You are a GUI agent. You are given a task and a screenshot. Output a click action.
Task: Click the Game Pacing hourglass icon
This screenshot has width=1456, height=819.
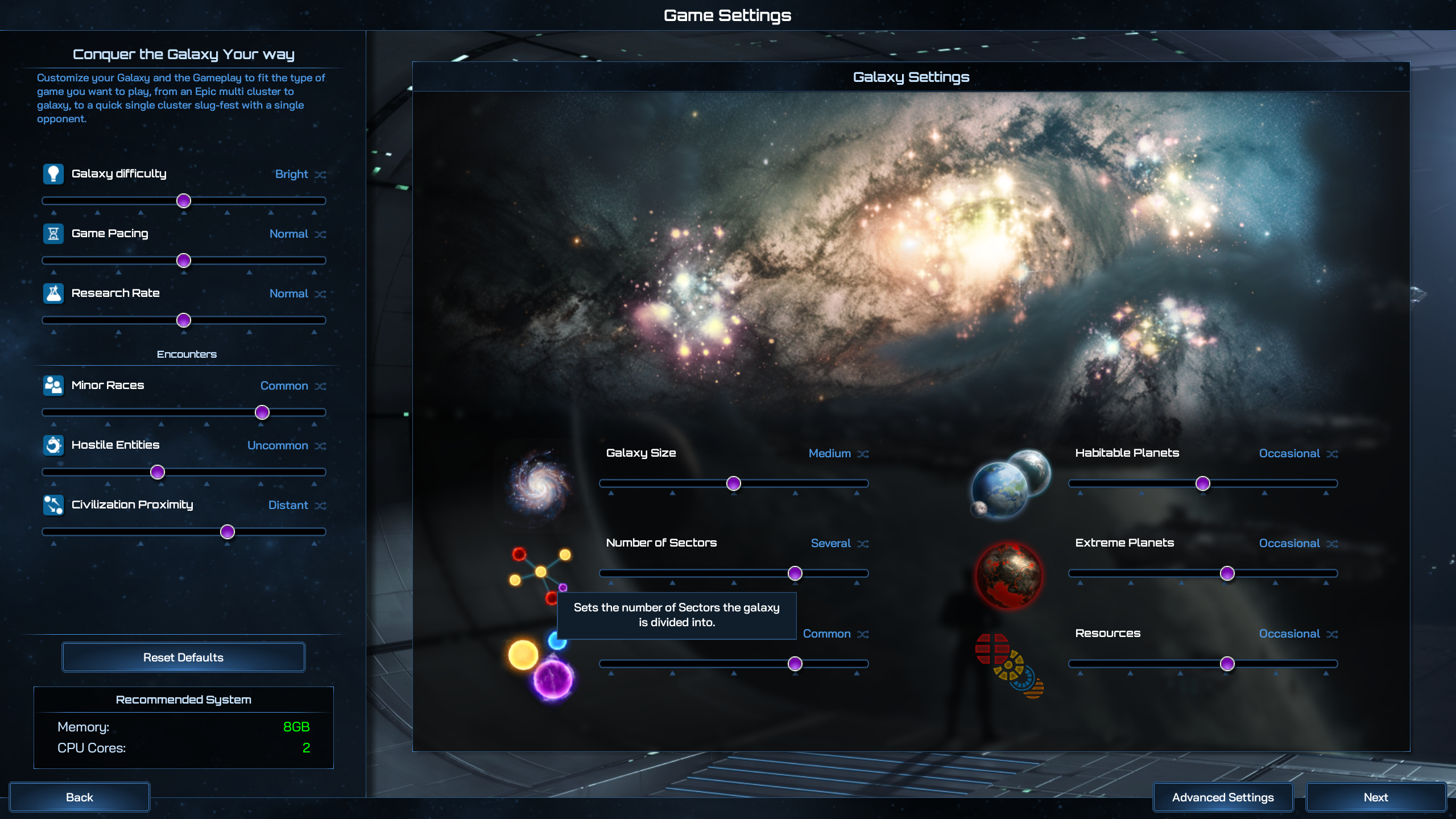53,233
